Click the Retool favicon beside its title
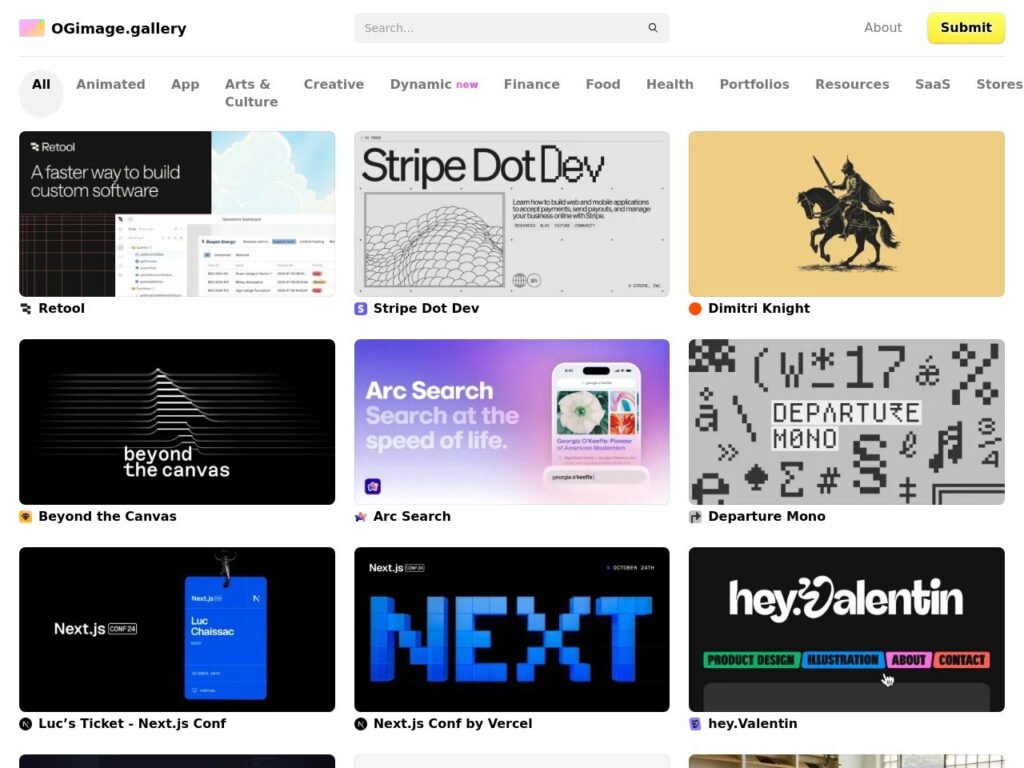 coord(25,309)
